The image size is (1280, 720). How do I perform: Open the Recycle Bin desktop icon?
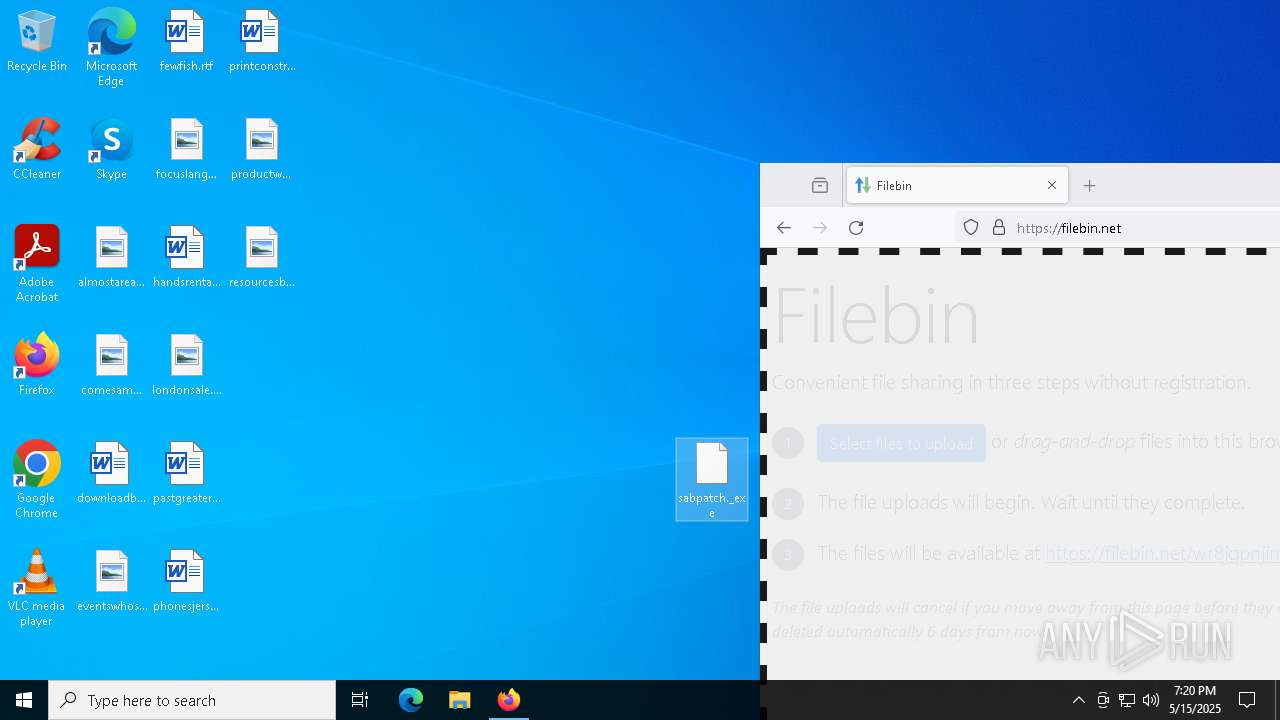click(x=37, y=42)
